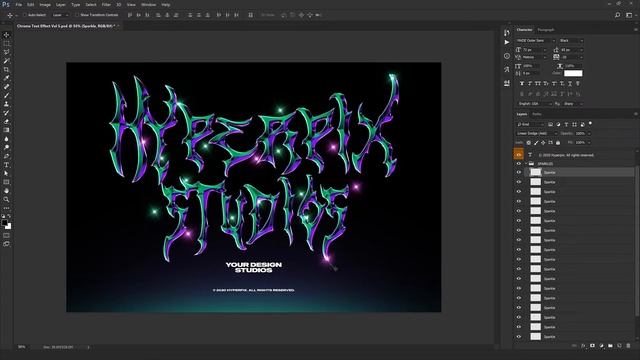Select the Pen tool
Viewport: 640px width, 360px height.
pyautogui.click(x=6, y=156)
